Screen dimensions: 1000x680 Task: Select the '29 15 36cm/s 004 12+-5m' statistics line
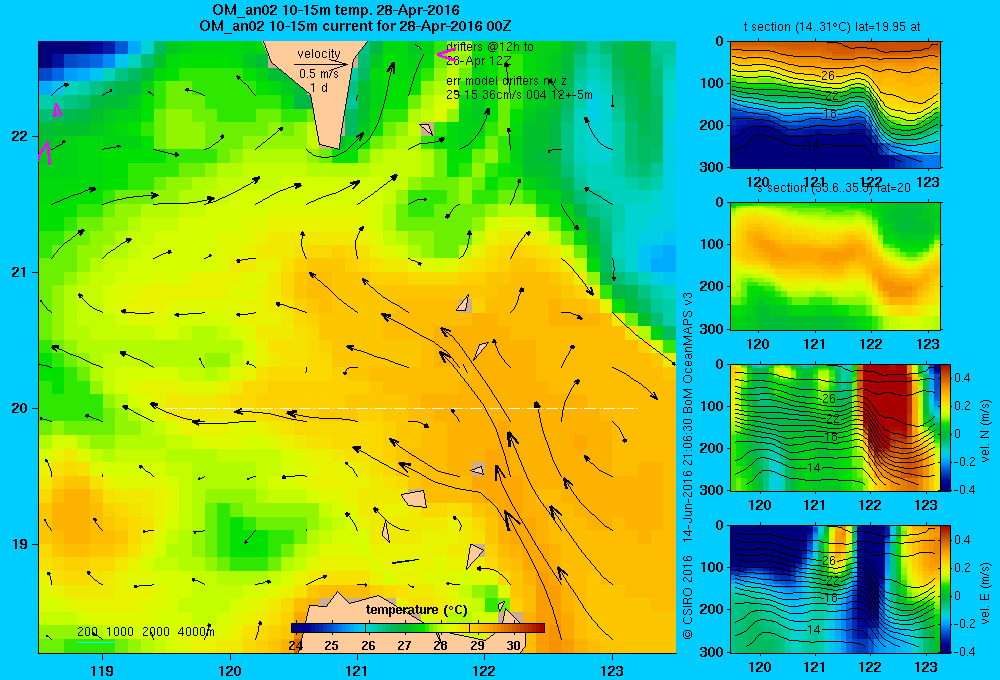519,95
